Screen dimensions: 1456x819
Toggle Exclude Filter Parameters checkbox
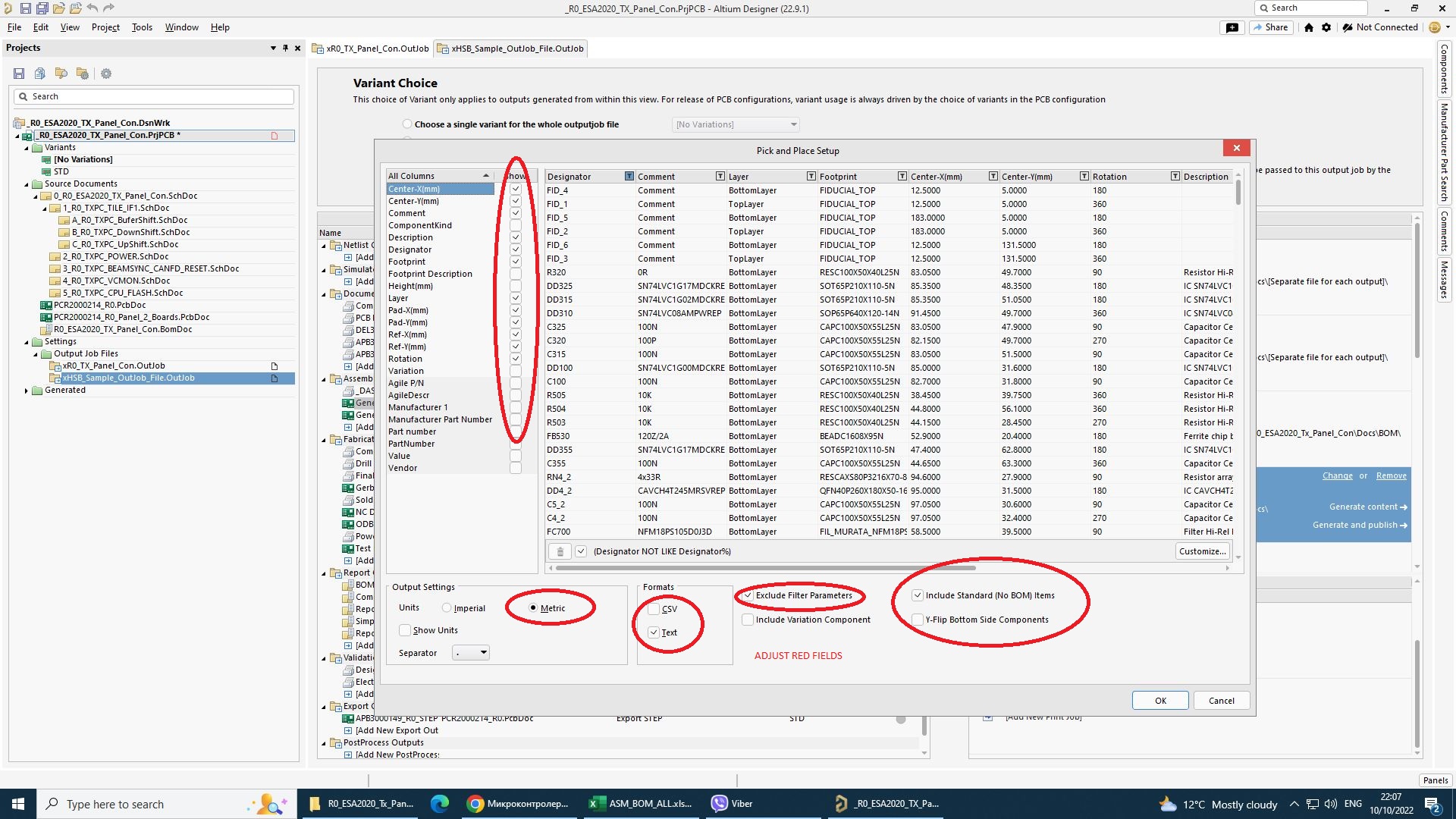748,595
